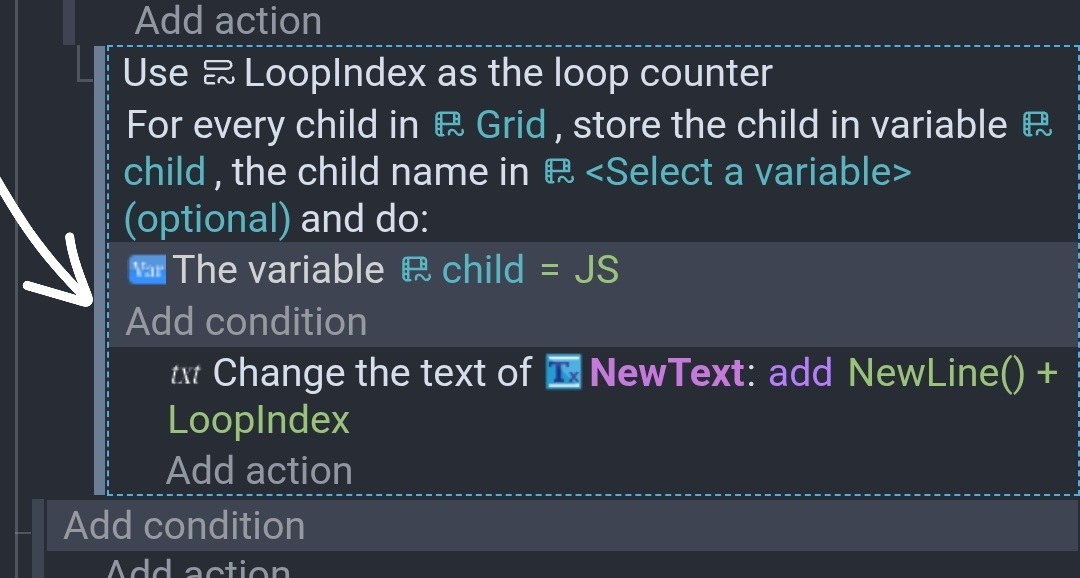Open the '<Select a variable>' child name picker
Viewport: 1080px width, 578px height.
(x=747, y=172)
